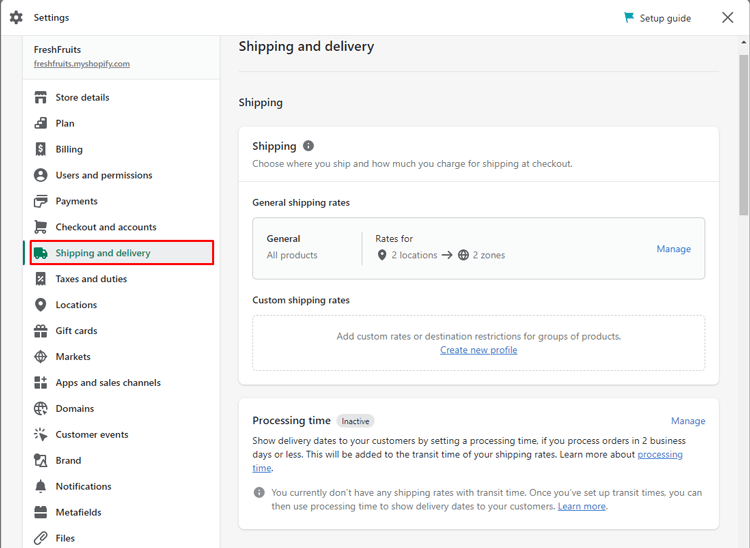
Task: Click the Users and permissions avatar icon
Action: [41, 175]
